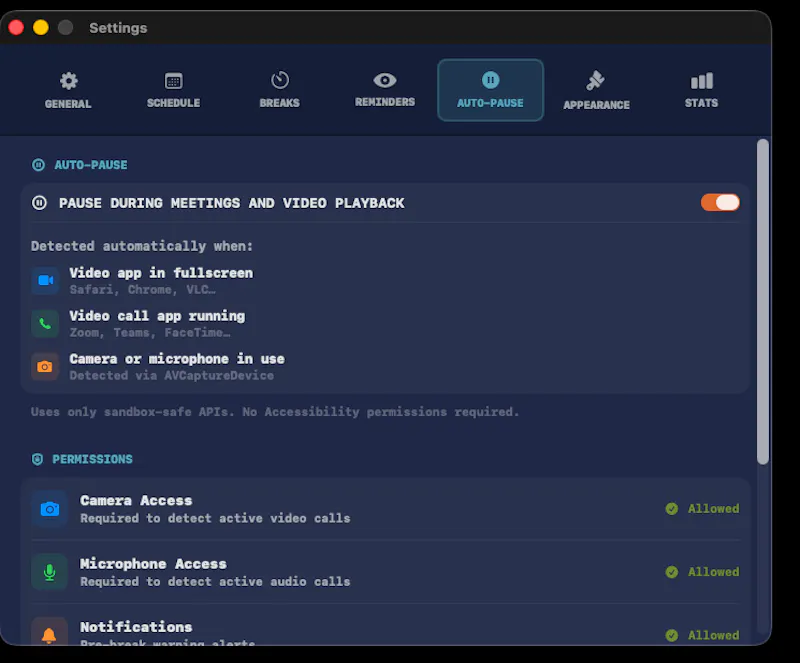
Task: Switch to the REMINDERS tab label
Action: tap(385, 102)
